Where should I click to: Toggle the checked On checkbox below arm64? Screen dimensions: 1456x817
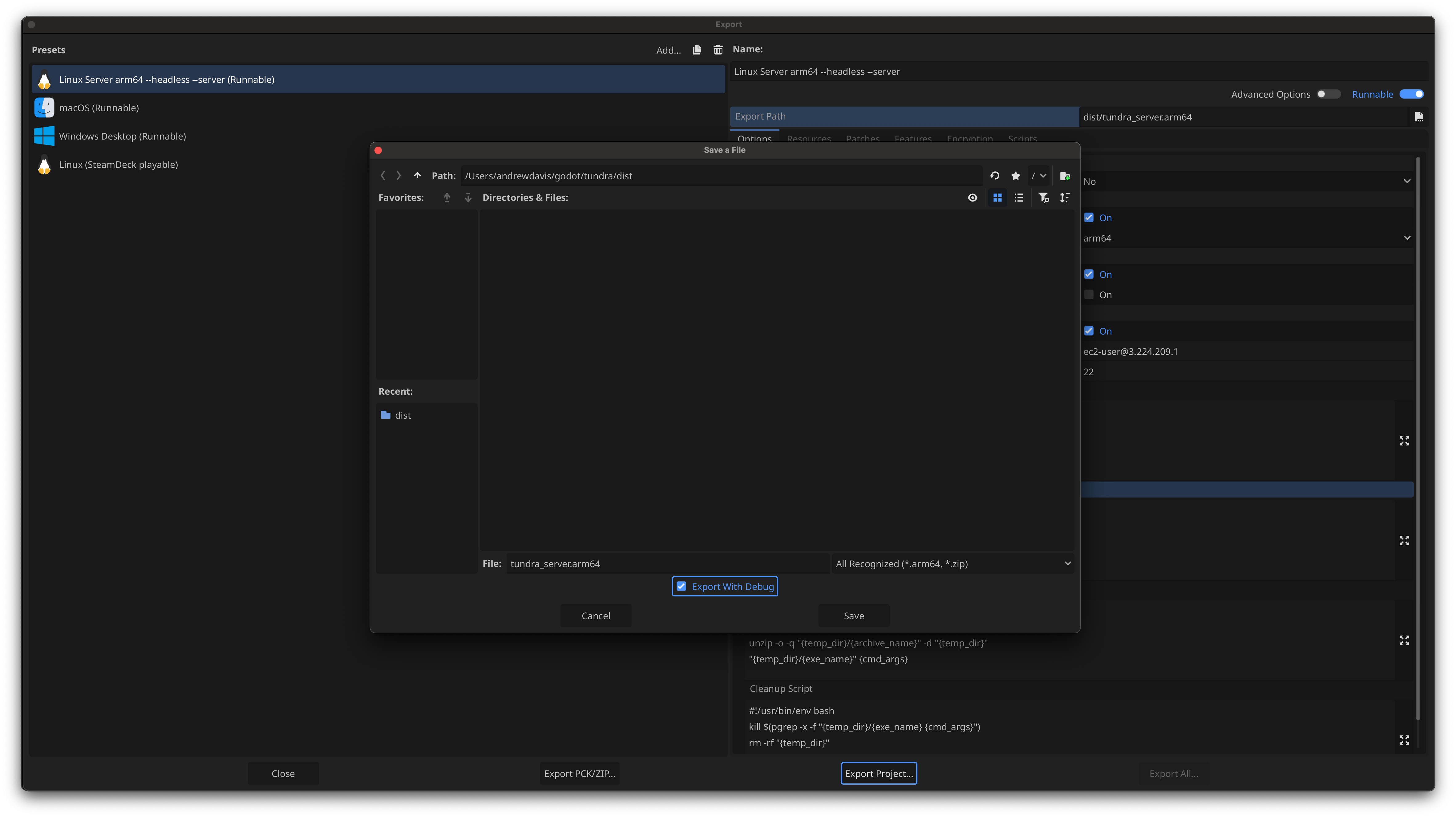1089,274
